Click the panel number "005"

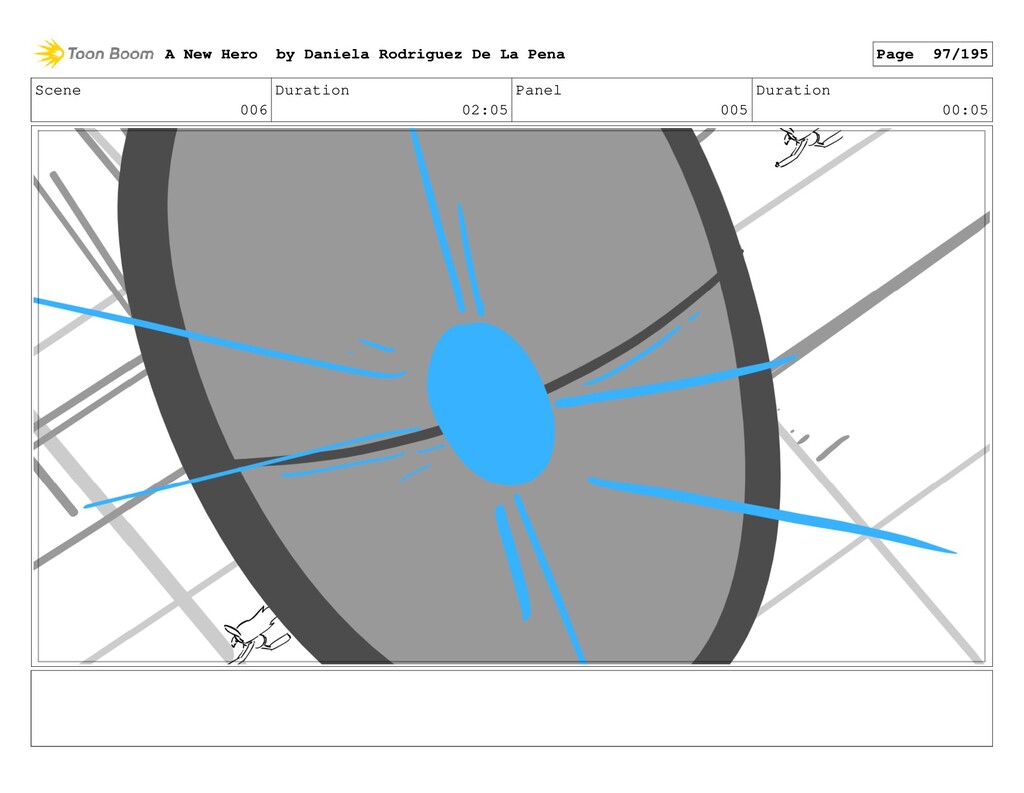pyautogui.click(x=734, y=110)
